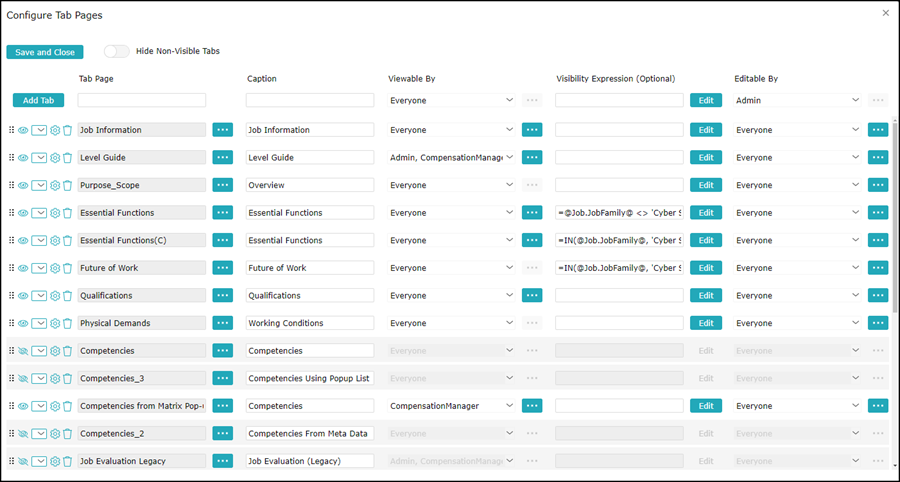
Task: Delete the Level Guide tab via trash icon
Action: (67, 158)
